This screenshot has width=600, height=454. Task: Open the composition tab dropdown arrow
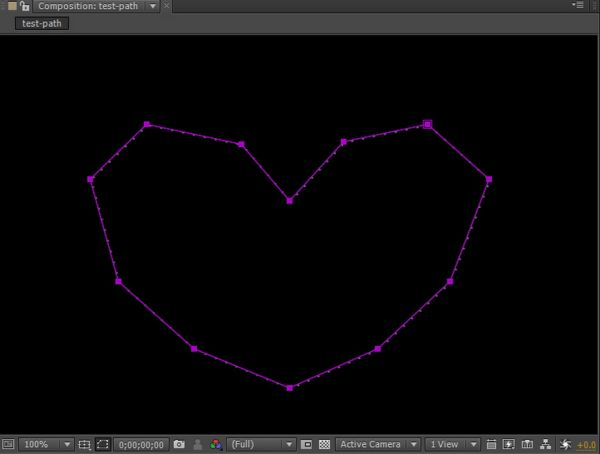pos(153,6)
